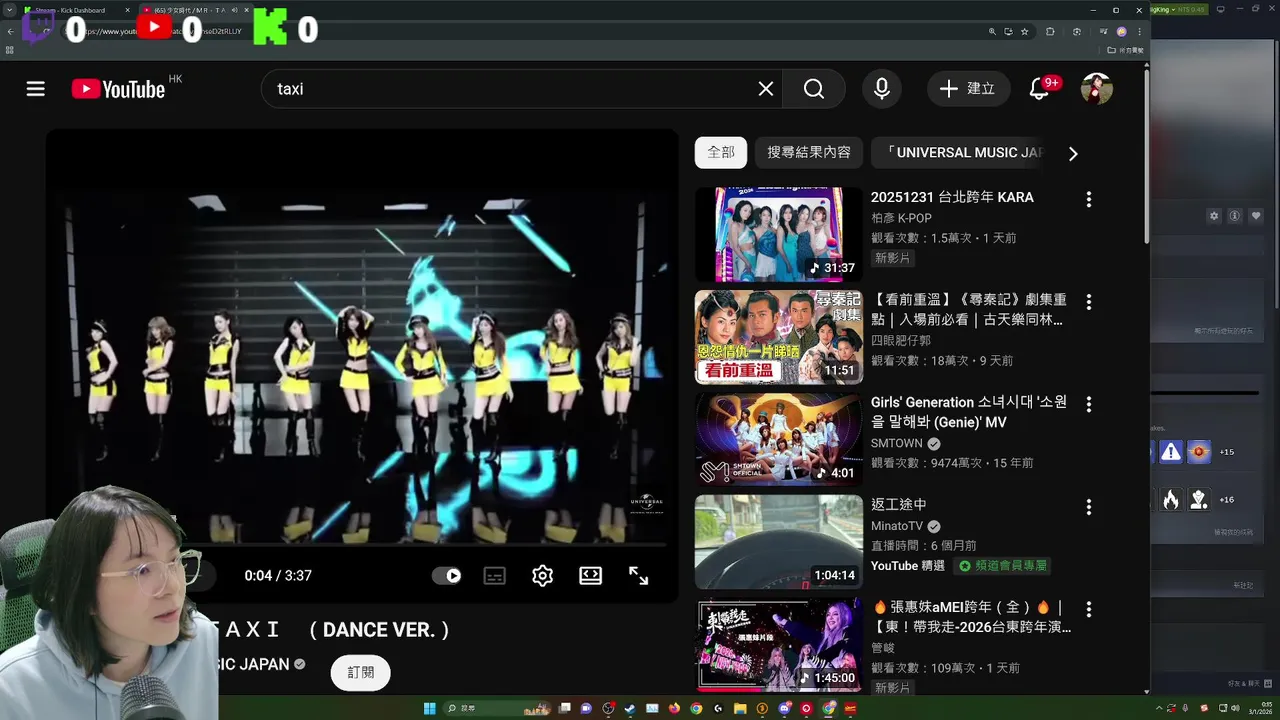Click the +16 badge count in Steam window
Image resolution: width=1280 pixels, height=720 pixels.
coord(1226,499)
